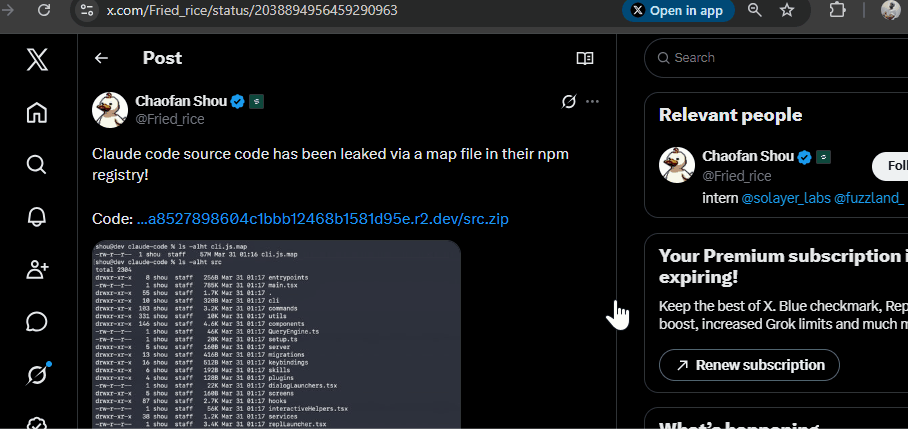
Task: Open the @fuzzland_ mention link
Action: click(869, 198)
